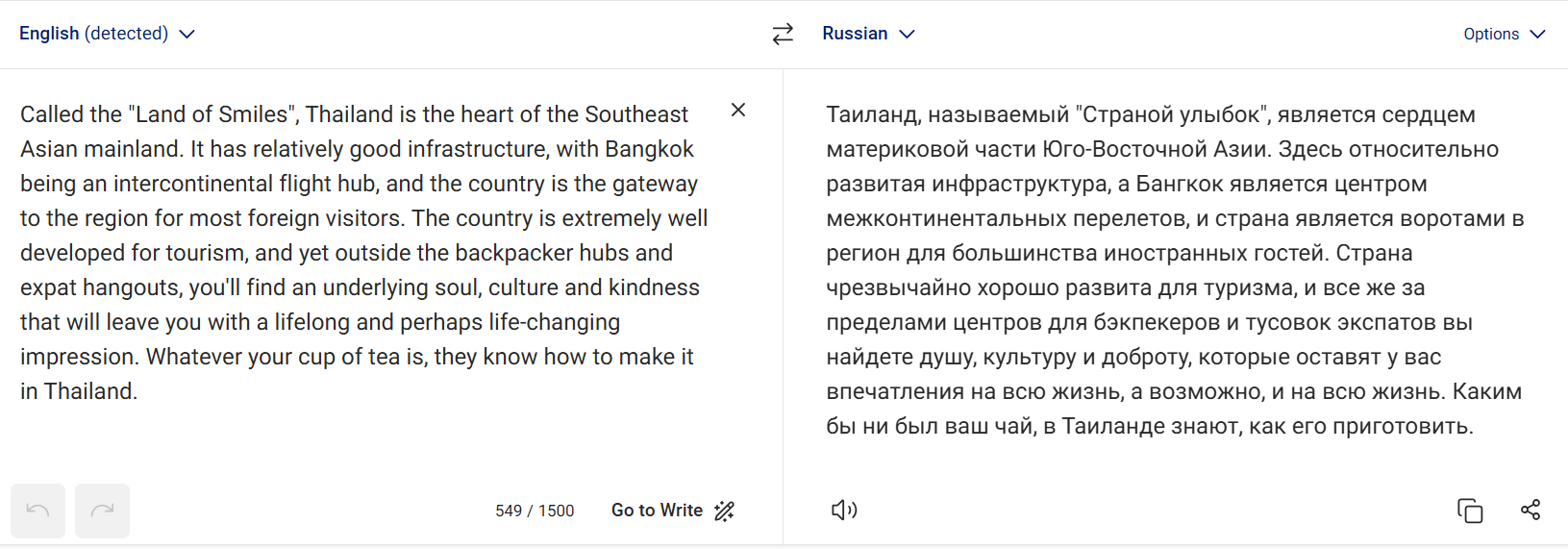Copy the translated Russian text

pyautogui.click(x=1470, y=511)
